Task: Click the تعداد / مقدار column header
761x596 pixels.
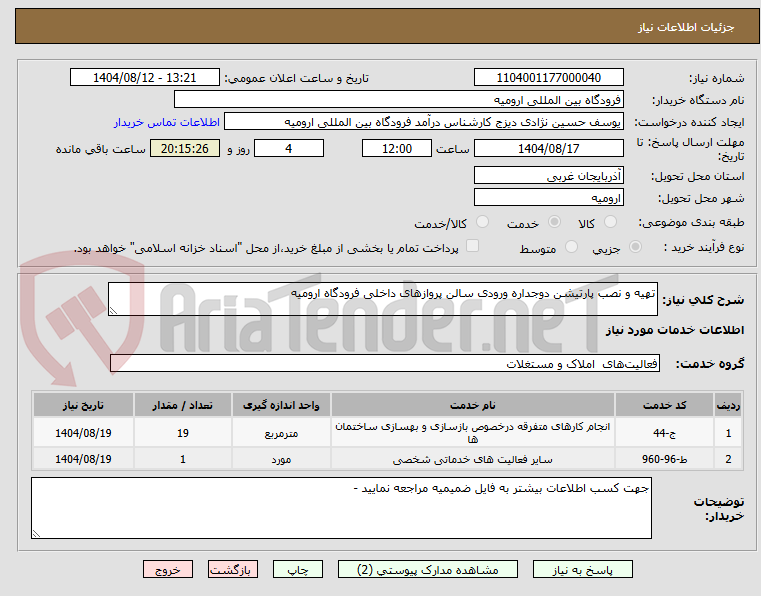Action: click(x=182, y=405)
